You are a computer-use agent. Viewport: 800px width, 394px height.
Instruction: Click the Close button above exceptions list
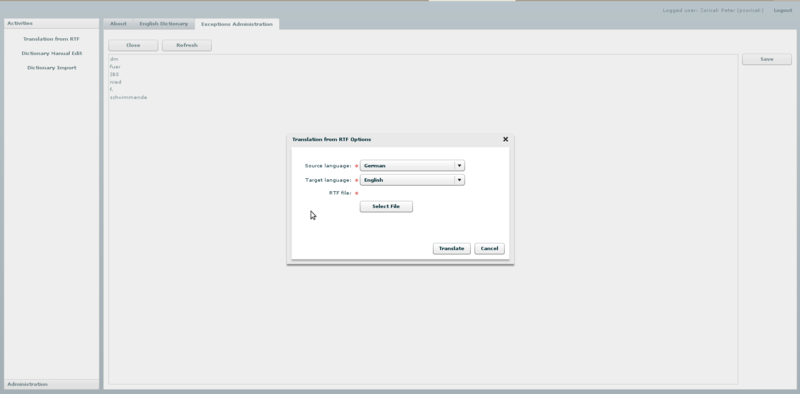click(133, 45)
